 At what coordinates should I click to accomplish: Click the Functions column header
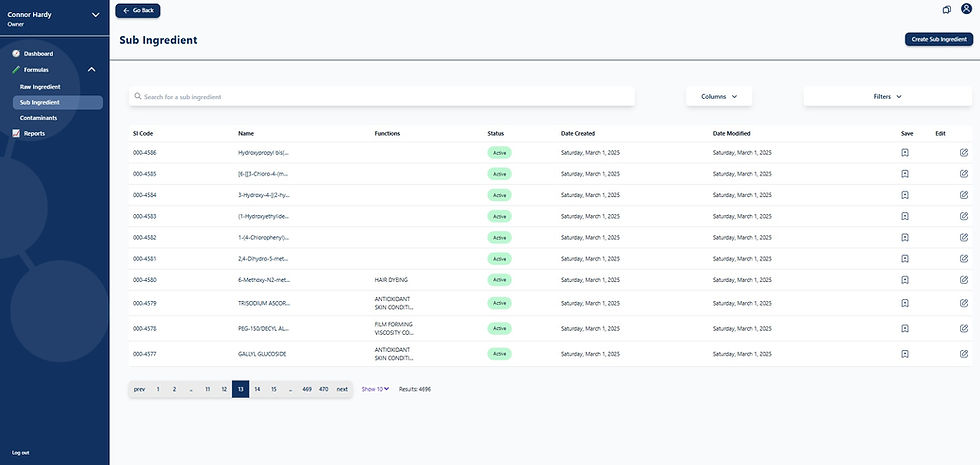click(387, 134)
